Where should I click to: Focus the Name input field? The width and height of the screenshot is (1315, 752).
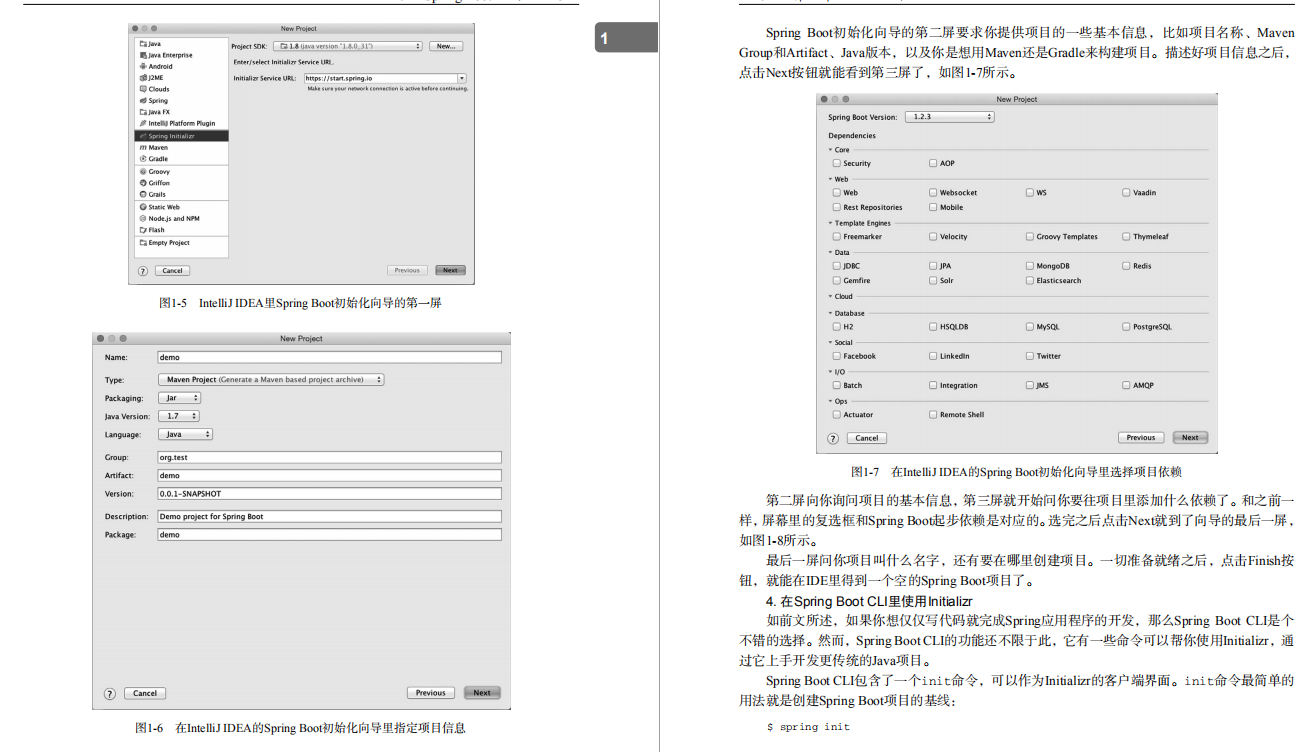click(x=329, y=357)
